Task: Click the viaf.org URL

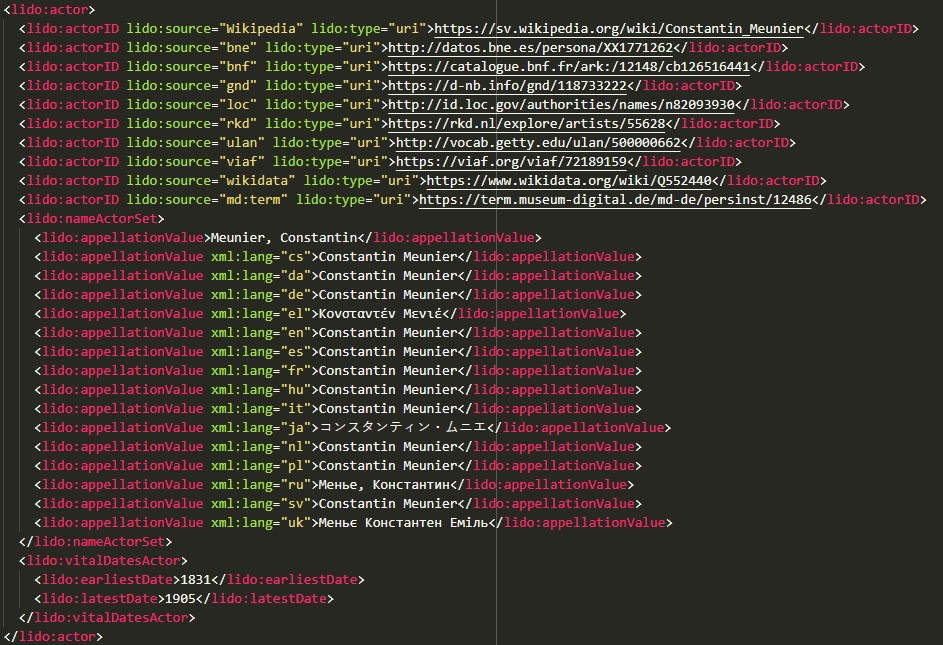Action: (x=511, y=162)
